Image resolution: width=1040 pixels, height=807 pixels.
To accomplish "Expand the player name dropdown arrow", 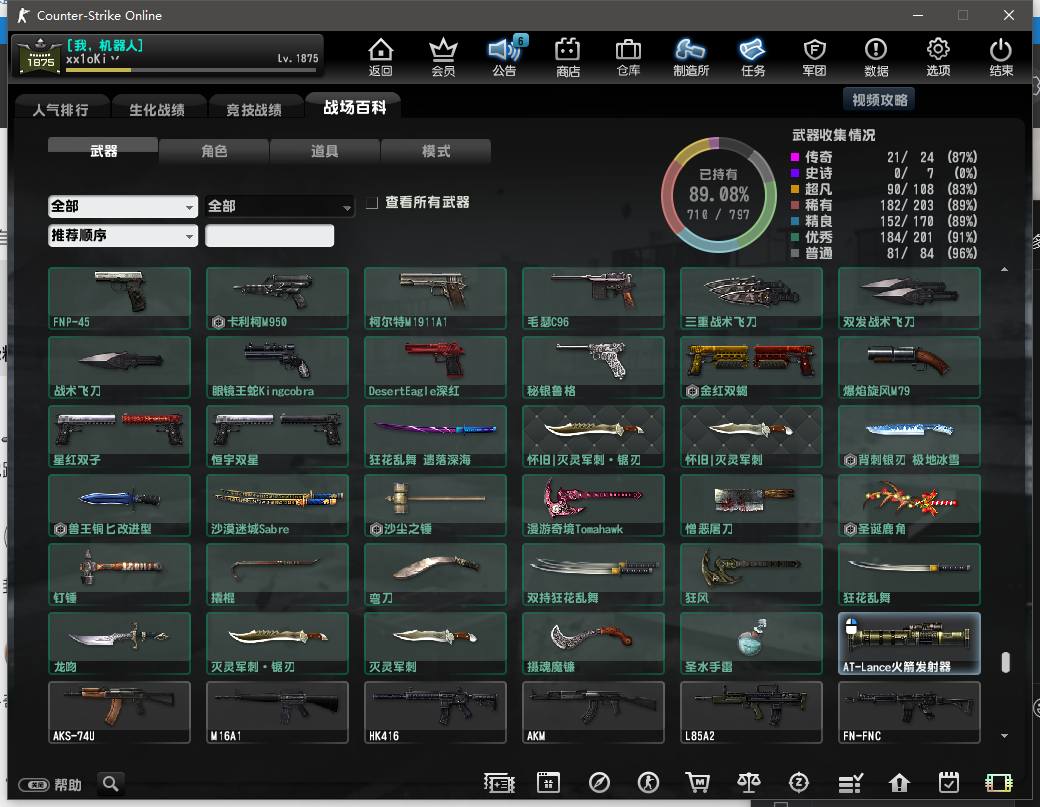I will [115, 59].
